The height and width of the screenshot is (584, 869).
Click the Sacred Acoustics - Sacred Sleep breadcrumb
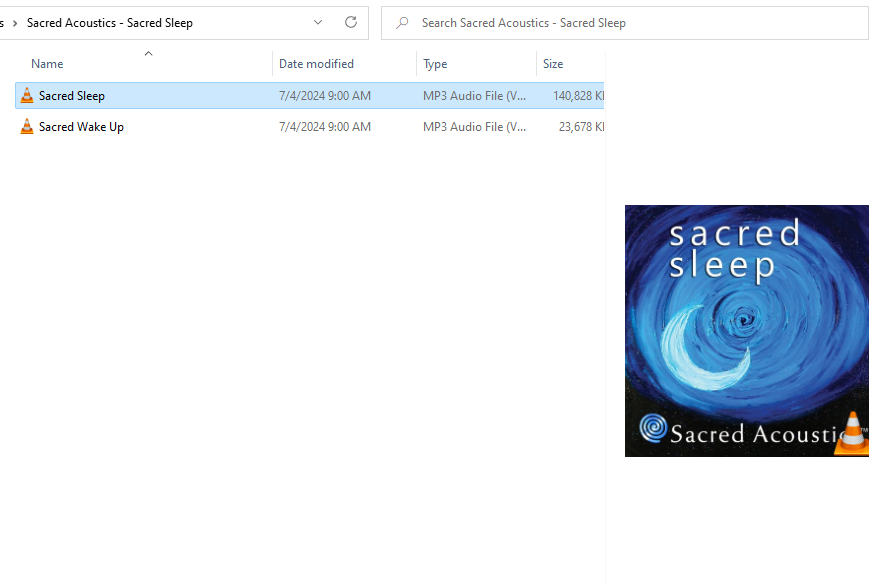tap(110, 22)
